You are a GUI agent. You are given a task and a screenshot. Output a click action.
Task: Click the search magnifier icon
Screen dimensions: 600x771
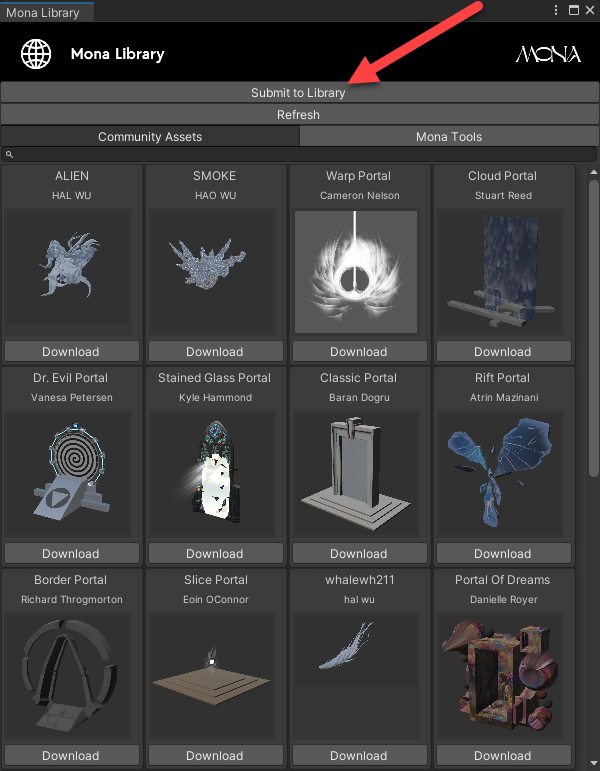point(9,154)
